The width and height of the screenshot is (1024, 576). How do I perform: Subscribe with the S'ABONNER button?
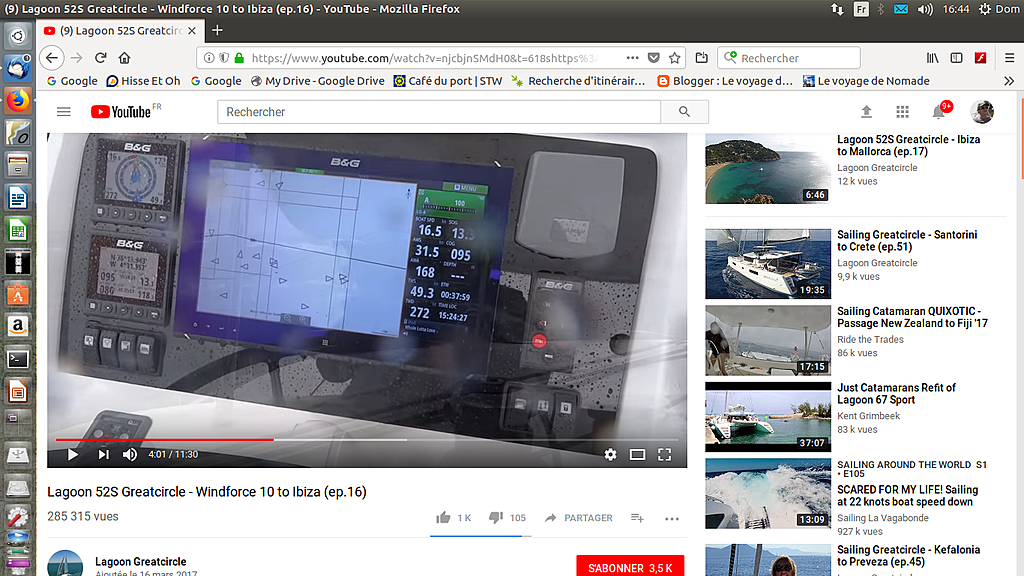click(630, 567)
